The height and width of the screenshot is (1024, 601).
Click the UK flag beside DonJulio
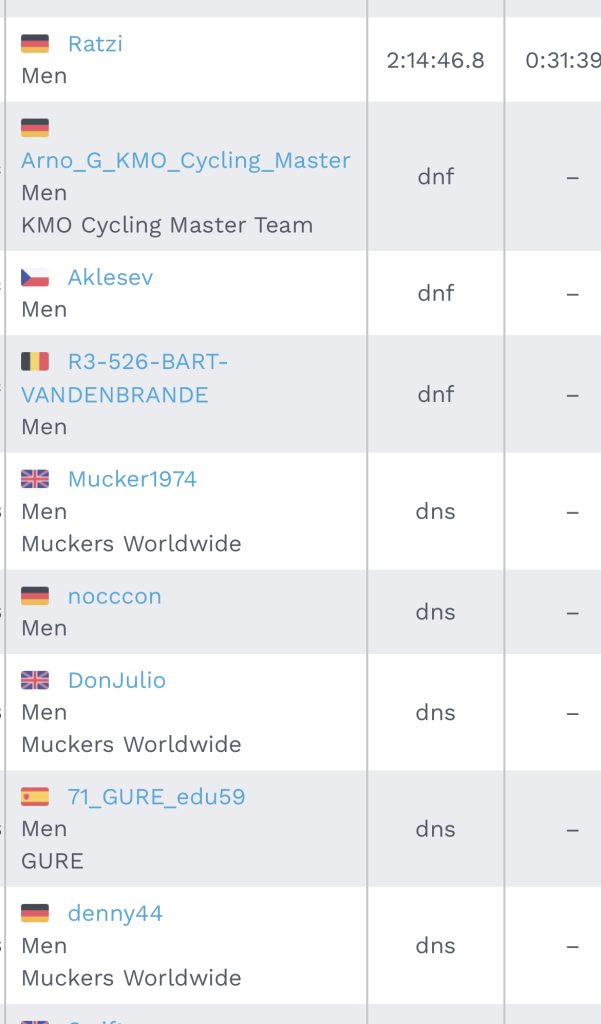pyautogui.click(x=35, y=680)
